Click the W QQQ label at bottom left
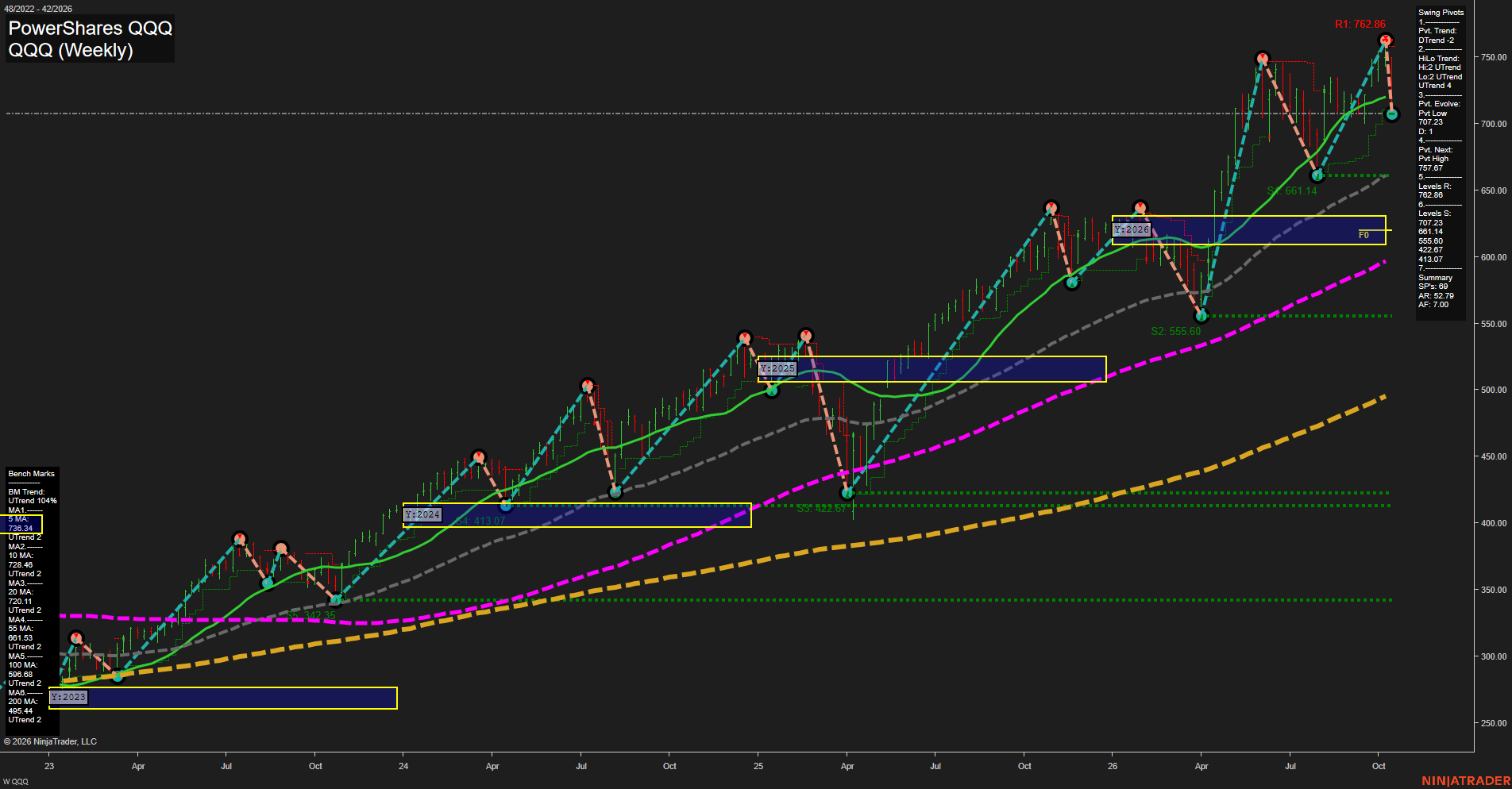1512x789 pixels. [16, 782]
